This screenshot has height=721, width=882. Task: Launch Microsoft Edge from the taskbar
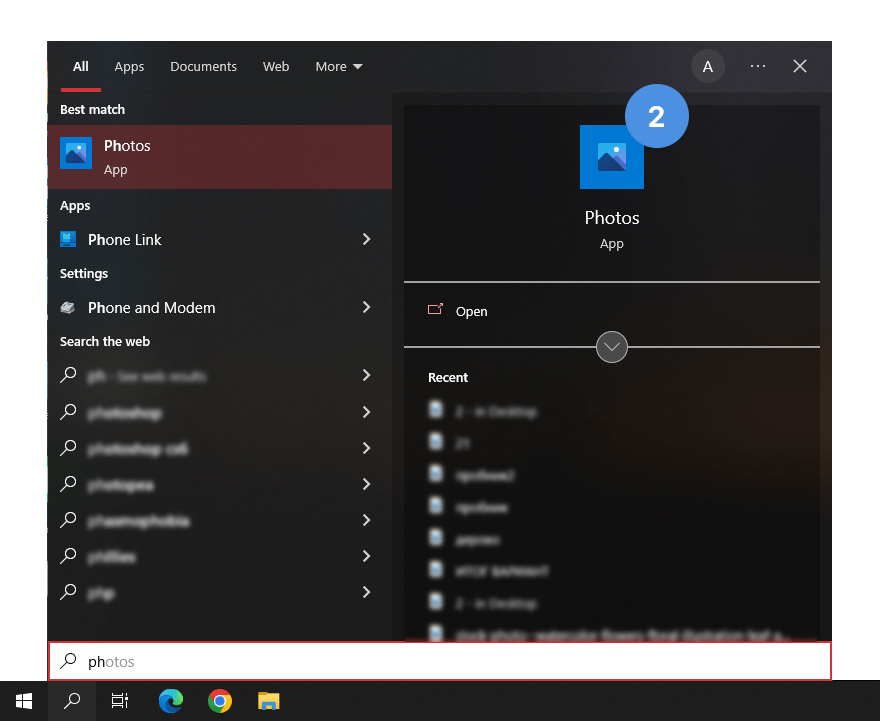click(170, 701)
